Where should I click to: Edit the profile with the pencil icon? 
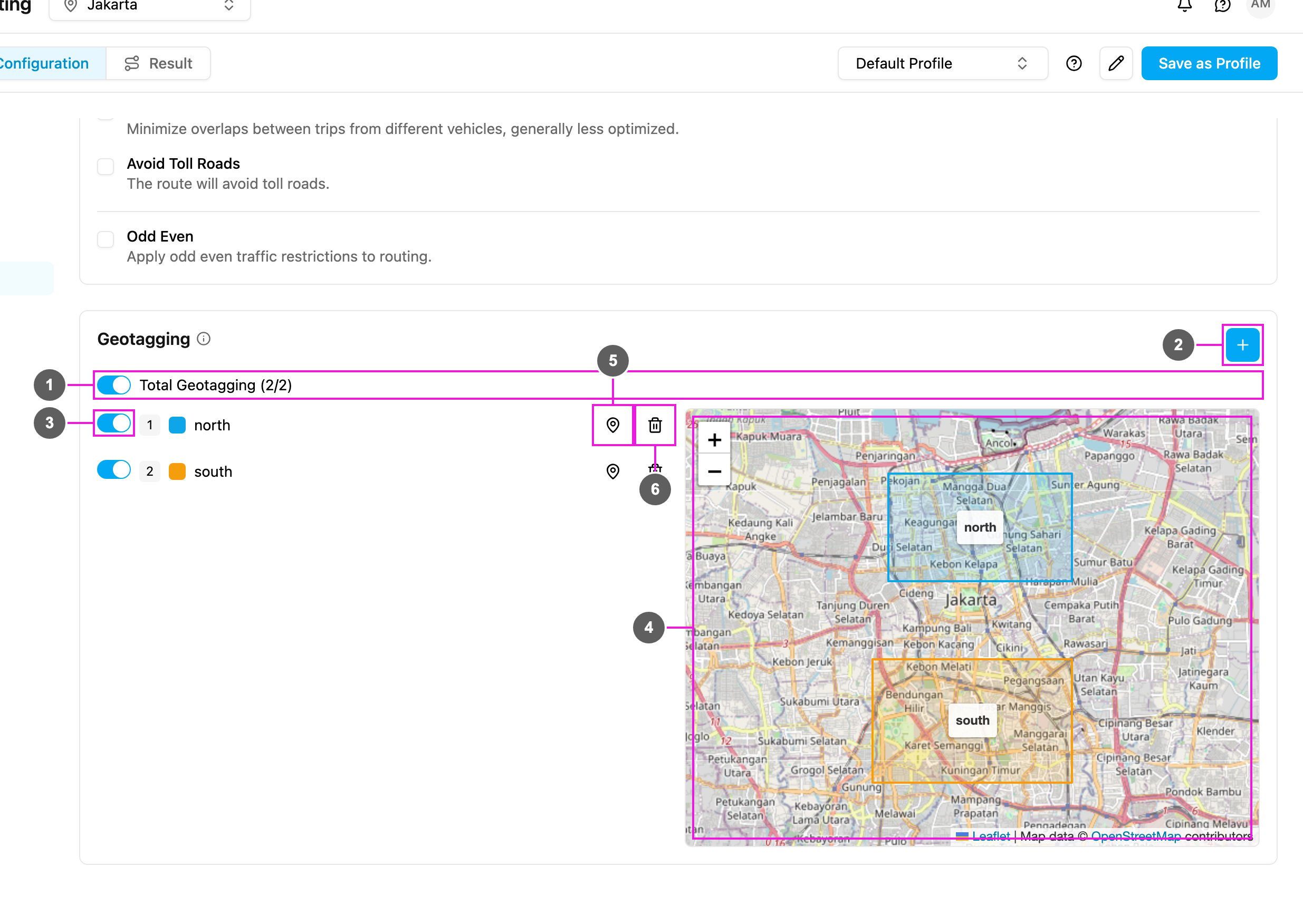(1116, 63)
